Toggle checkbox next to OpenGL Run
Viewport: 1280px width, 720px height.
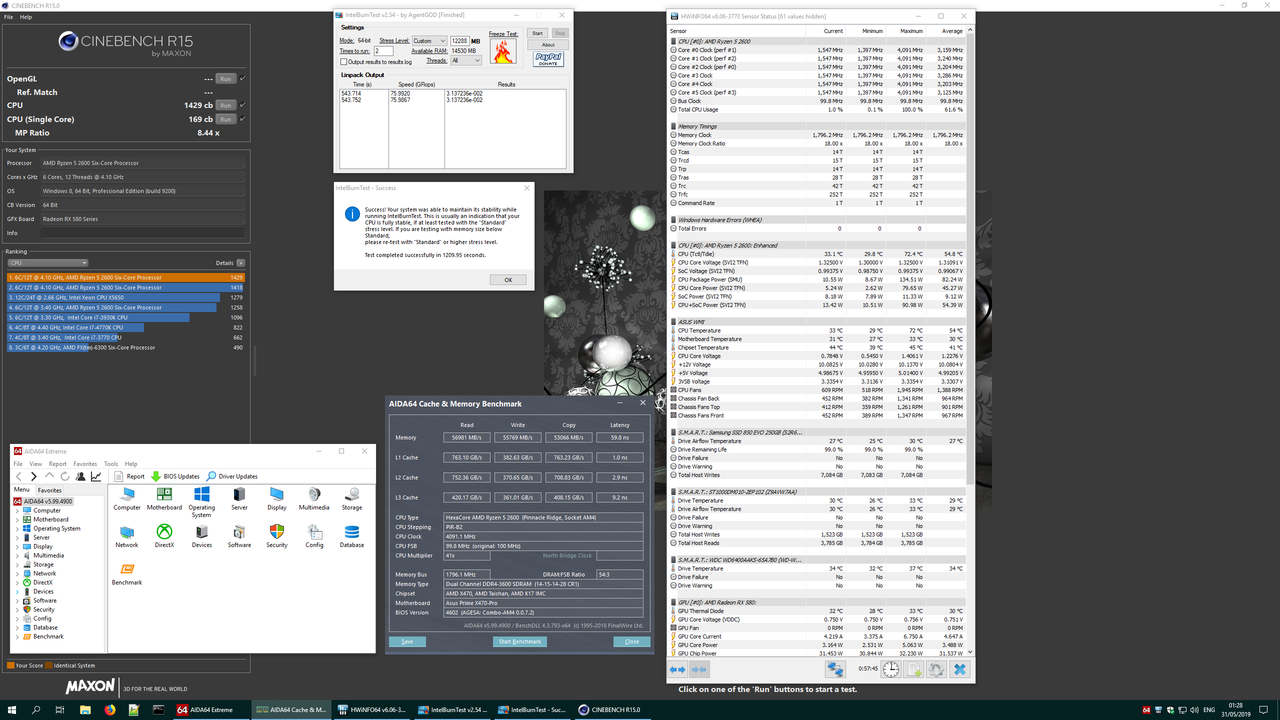242,78
